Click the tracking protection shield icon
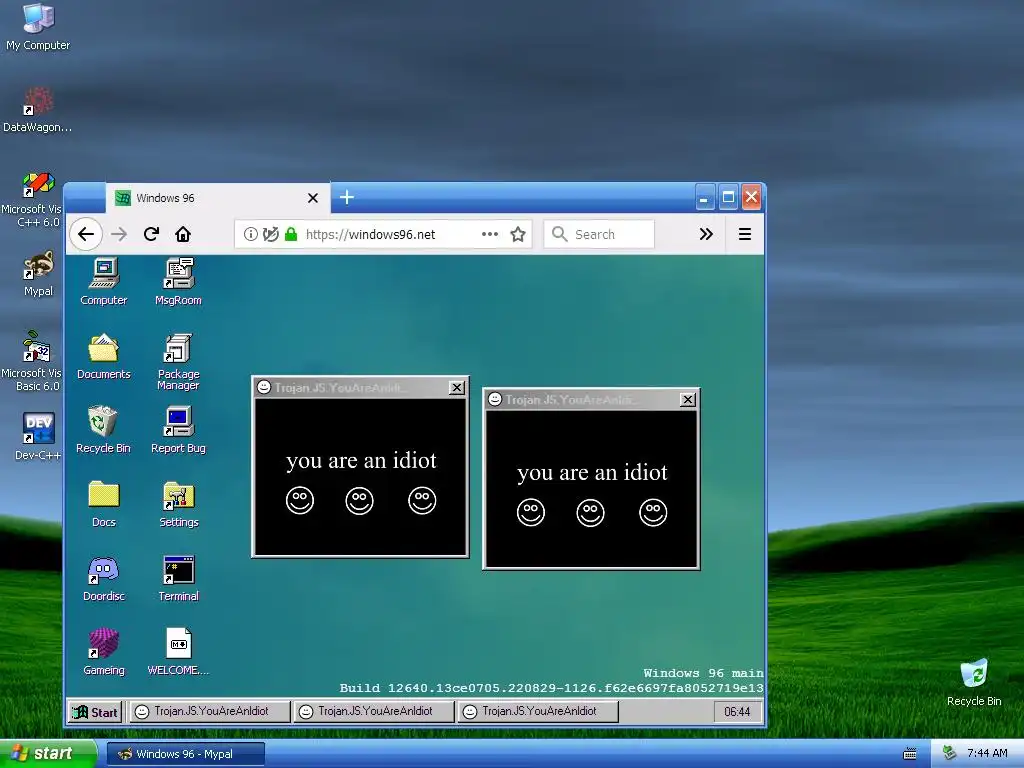Viewport: 1024px width, 768px height. tap(270, 234)
